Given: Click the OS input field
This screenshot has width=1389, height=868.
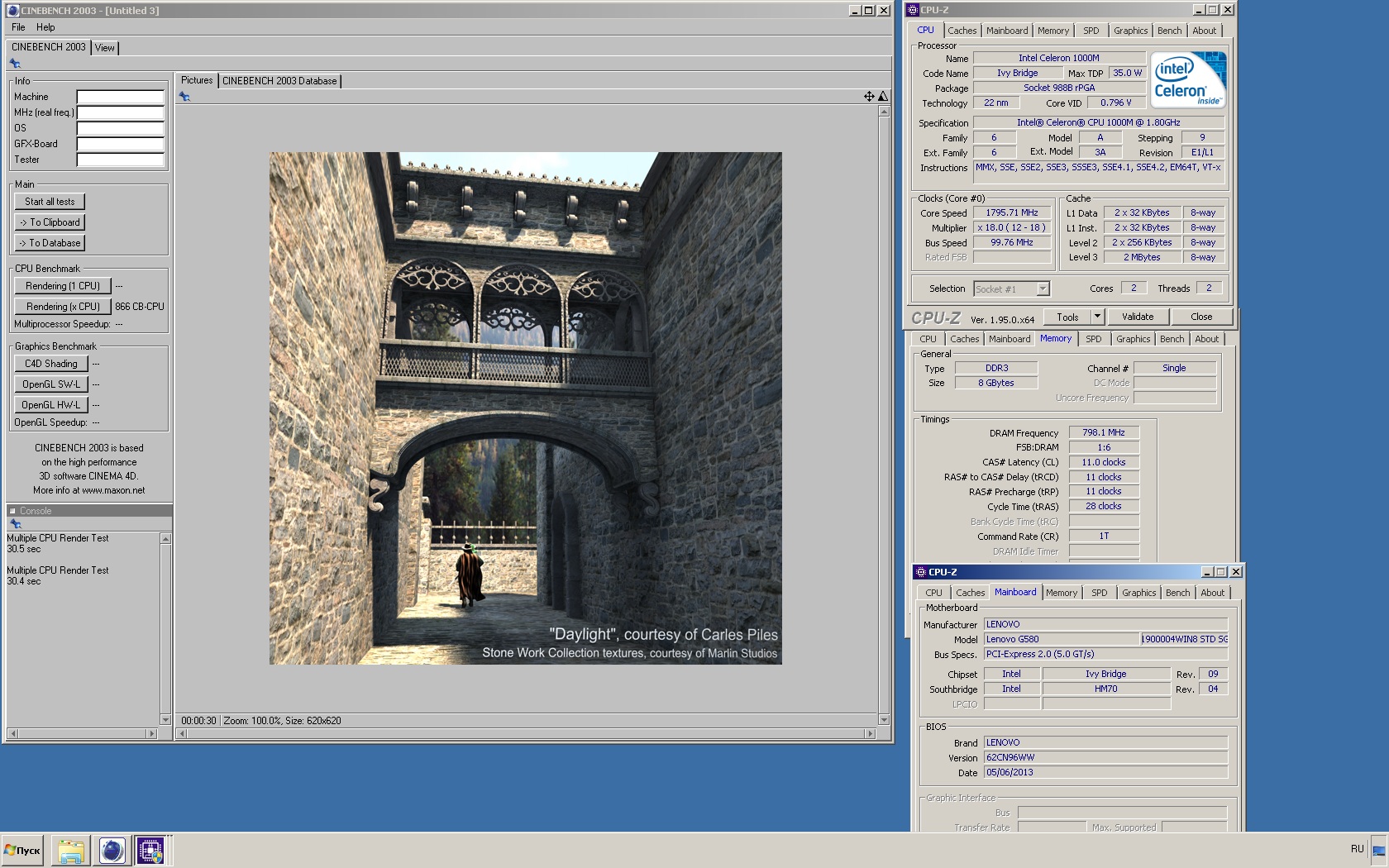Looking at the screenshot, I should click(120, 128).
